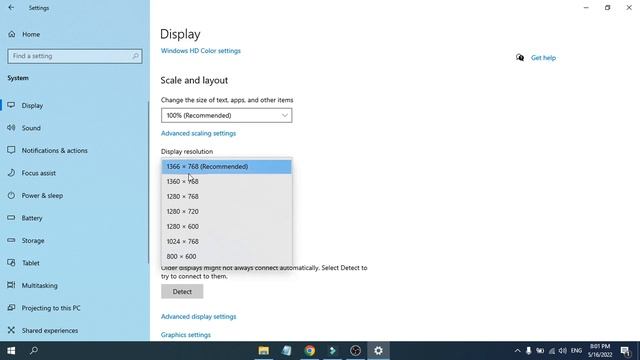Click the search magnifier in Find a setting

point(136,56)
